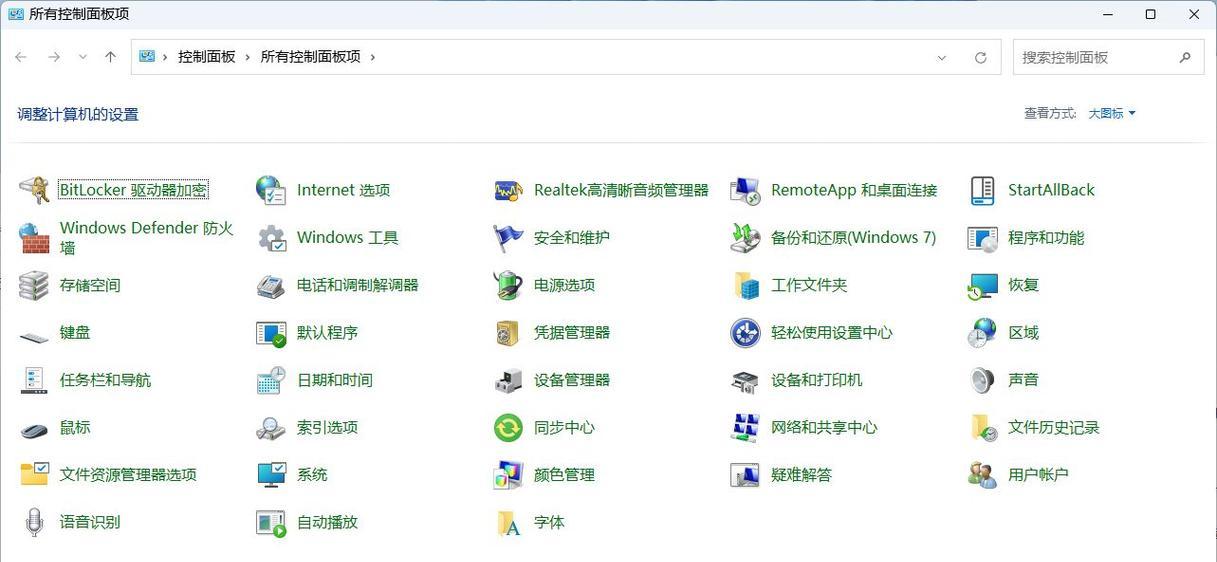
Task: Click the 查看方式 label
Action: (1050, 114)
